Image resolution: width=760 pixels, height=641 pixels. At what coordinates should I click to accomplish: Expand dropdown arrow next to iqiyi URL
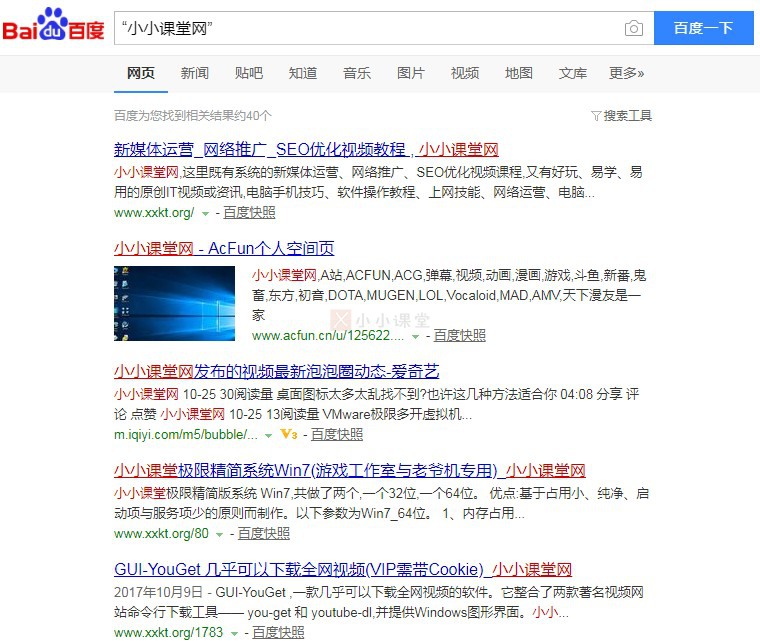click(269, 435)
